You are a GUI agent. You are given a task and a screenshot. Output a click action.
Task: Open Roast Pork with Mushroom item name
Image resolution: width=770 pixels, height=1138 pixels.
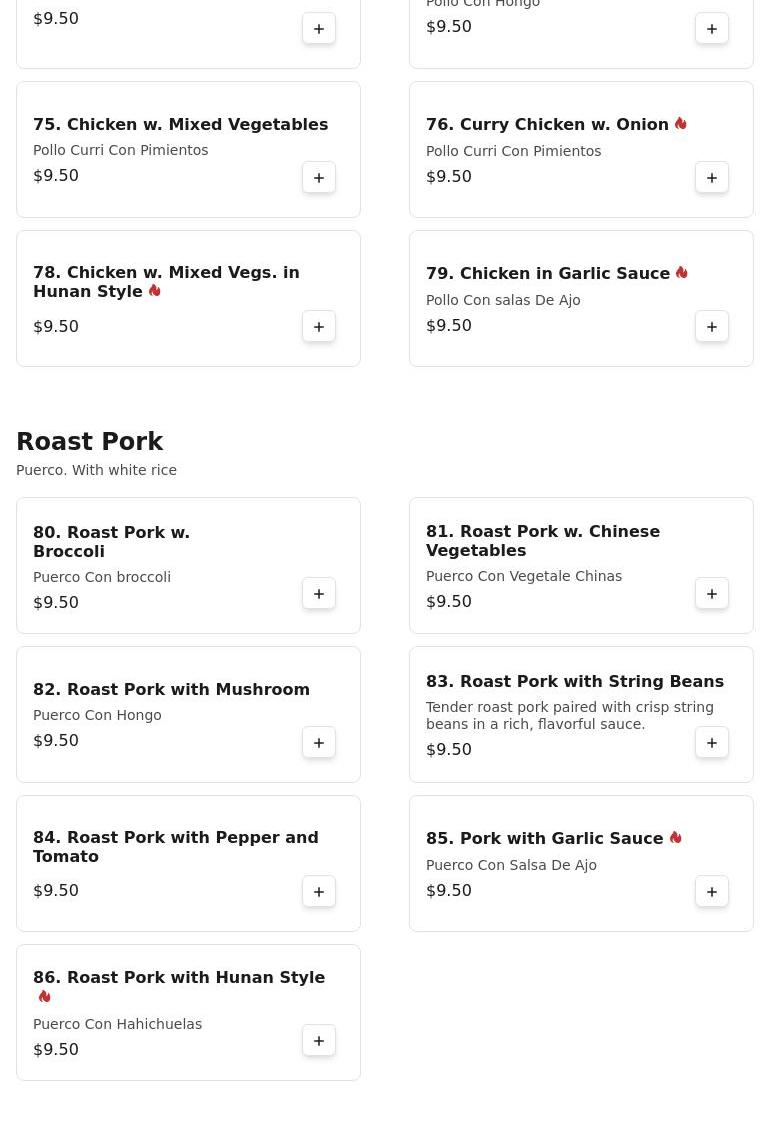[x=171, y=690]
